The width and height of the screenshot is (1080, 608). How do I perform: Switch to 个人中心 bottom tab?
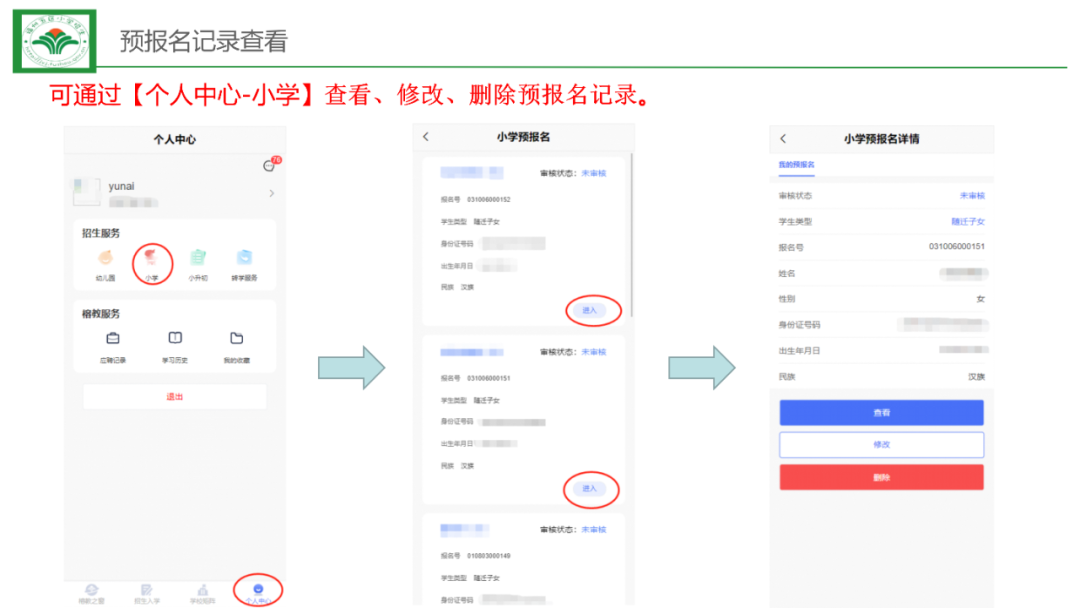click(258, 592)
